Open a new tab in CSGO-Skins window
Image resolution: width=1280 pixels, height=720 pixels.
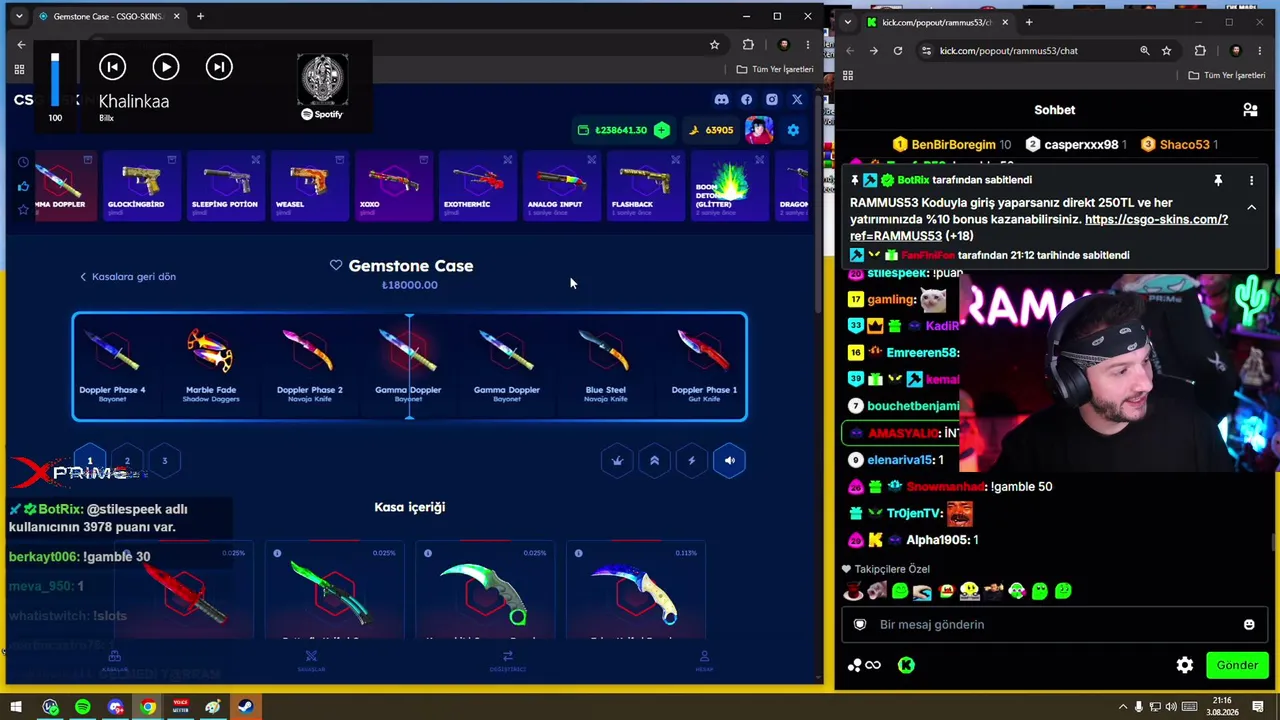click(x=200, y=16)
